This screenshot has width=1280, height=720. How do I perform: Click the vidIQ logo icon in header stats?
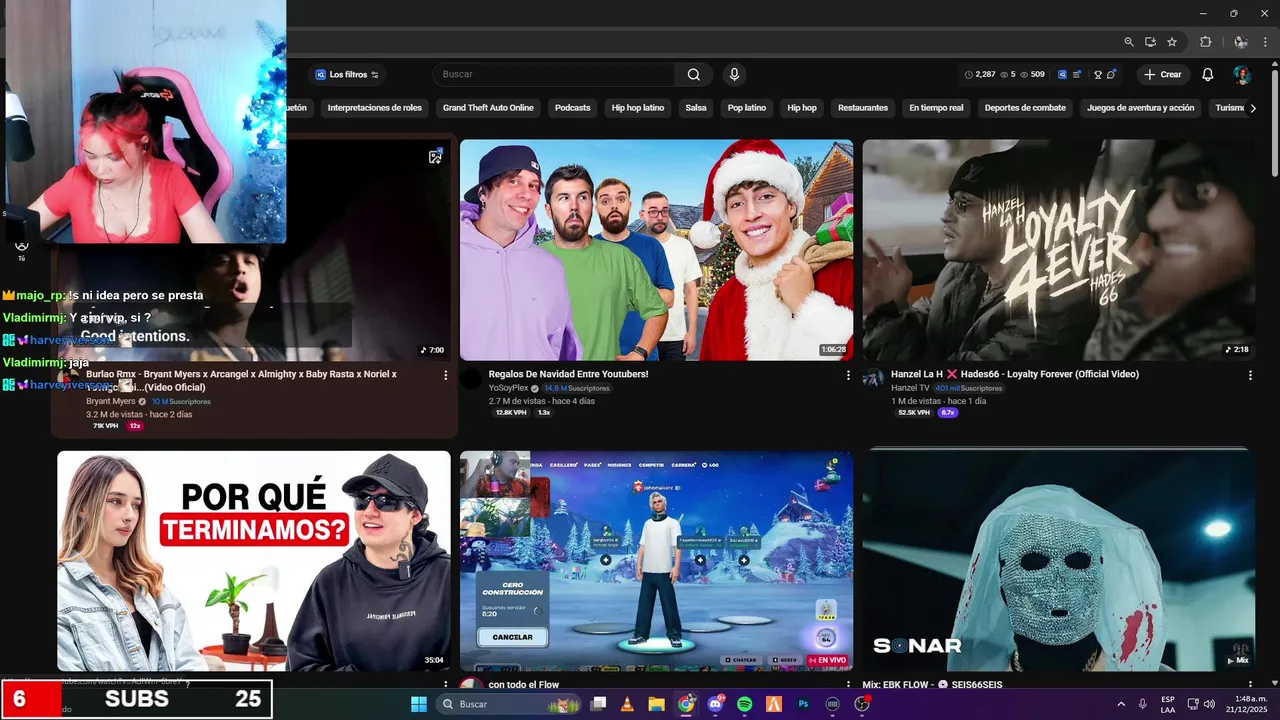tap(1062, 74)
